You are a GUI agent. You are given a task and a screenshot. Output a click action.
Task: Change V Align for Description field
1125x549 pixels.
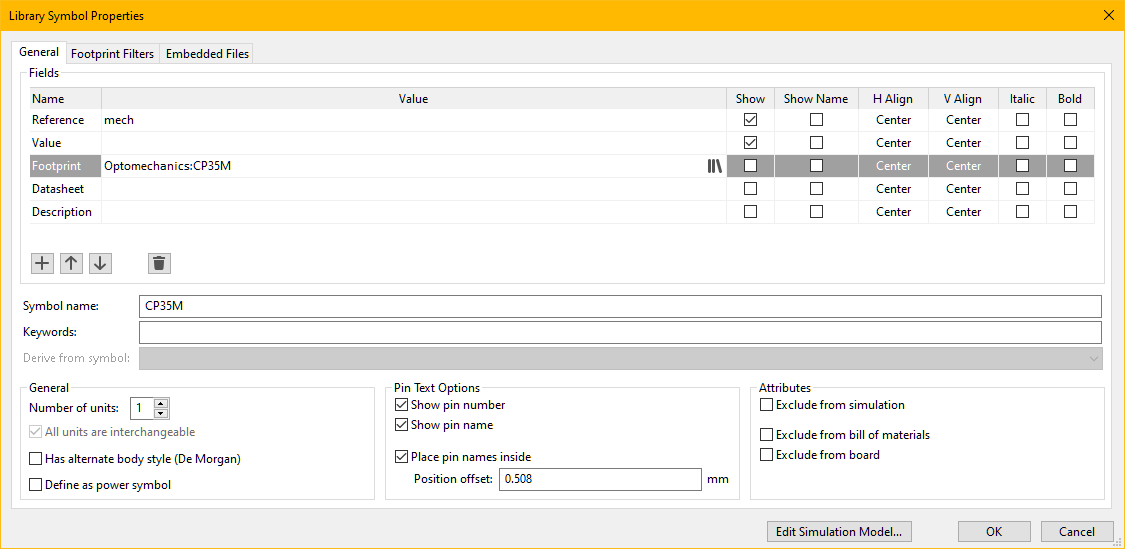pos(963,212)
